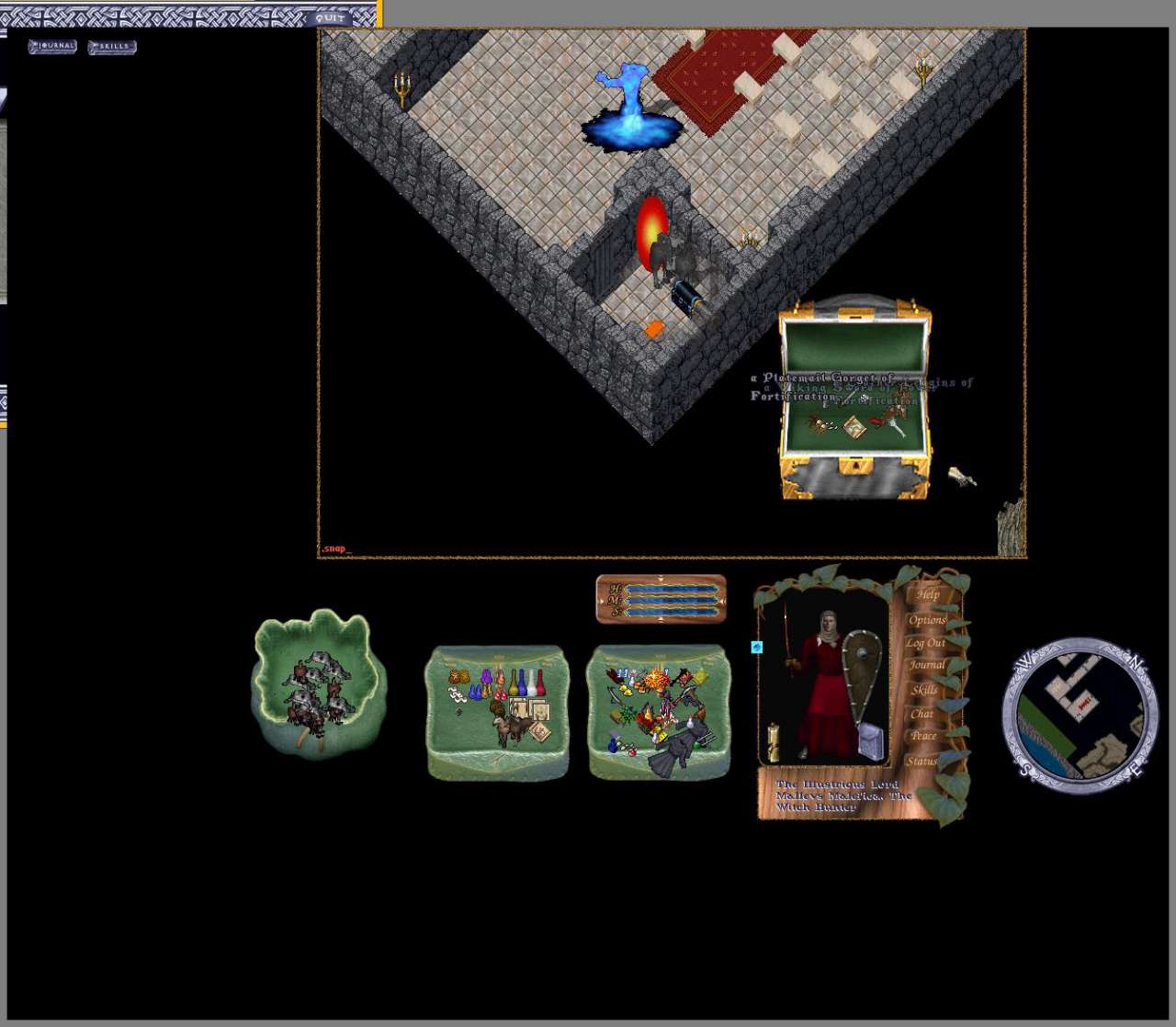The height and width of the screenshot is (1027, 1176).
Task: Open the Status bar from the paperdoll
Action: click(x=922, y=761)
